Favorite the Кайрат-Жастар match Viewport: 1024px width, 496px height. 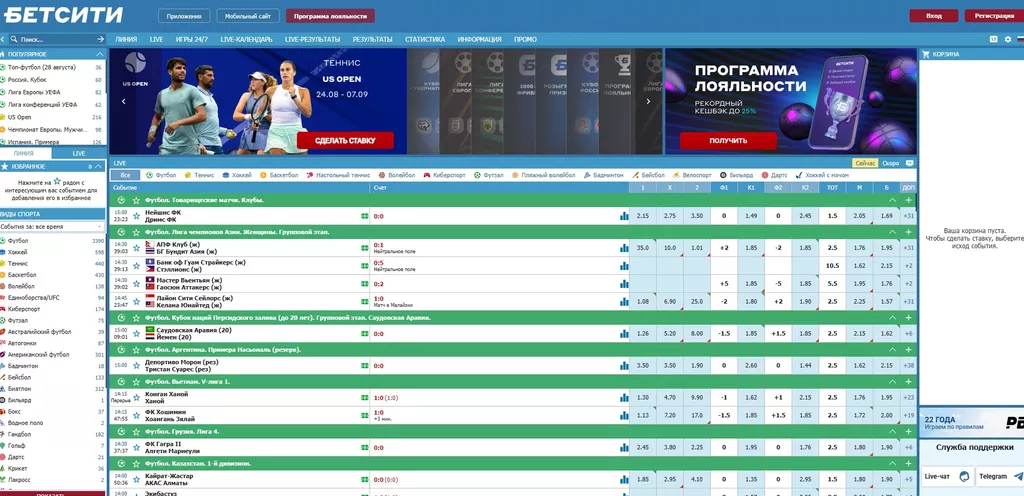coord(136,480)
